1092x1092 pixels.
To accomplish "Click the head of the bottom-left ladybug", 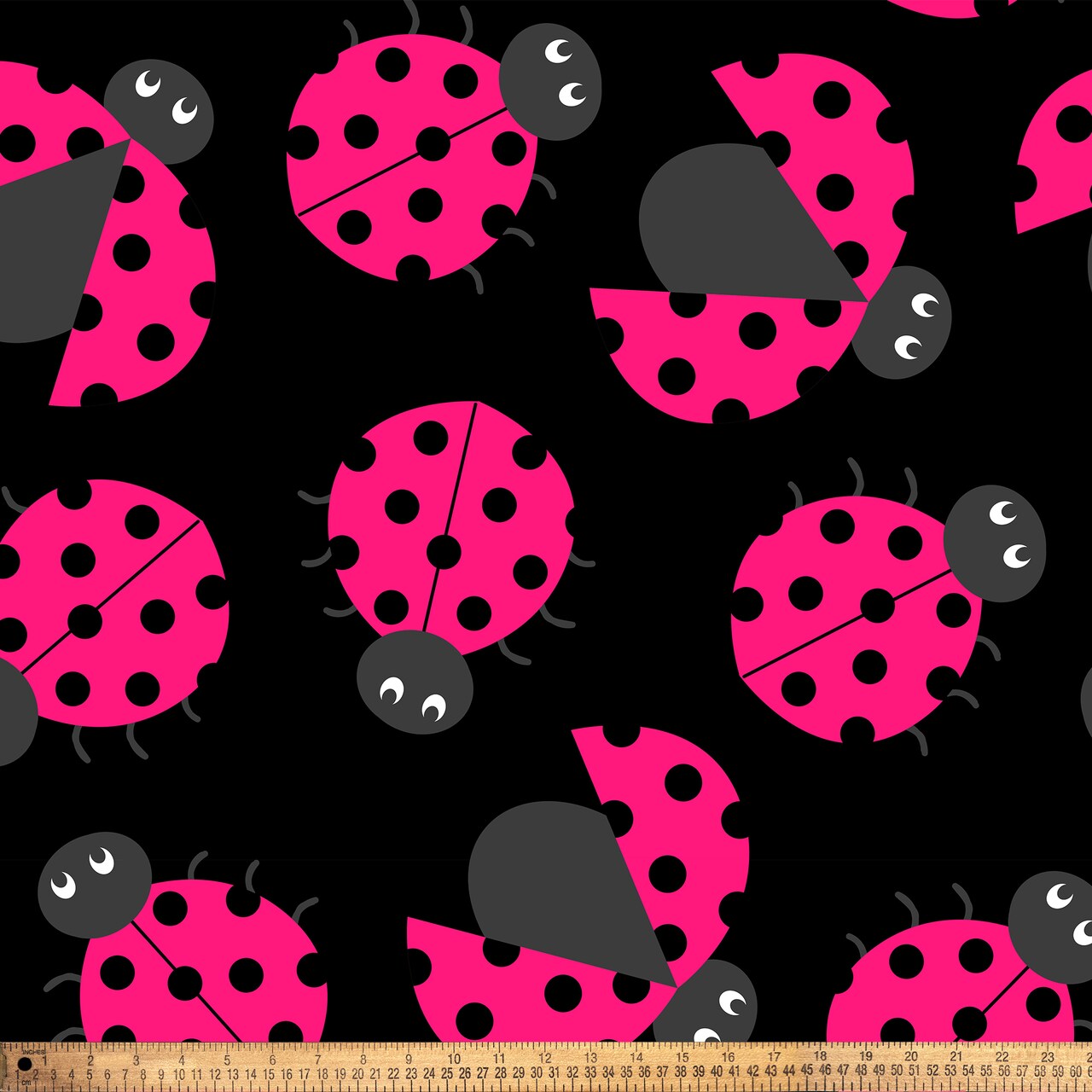I will [x=94, y=885].
